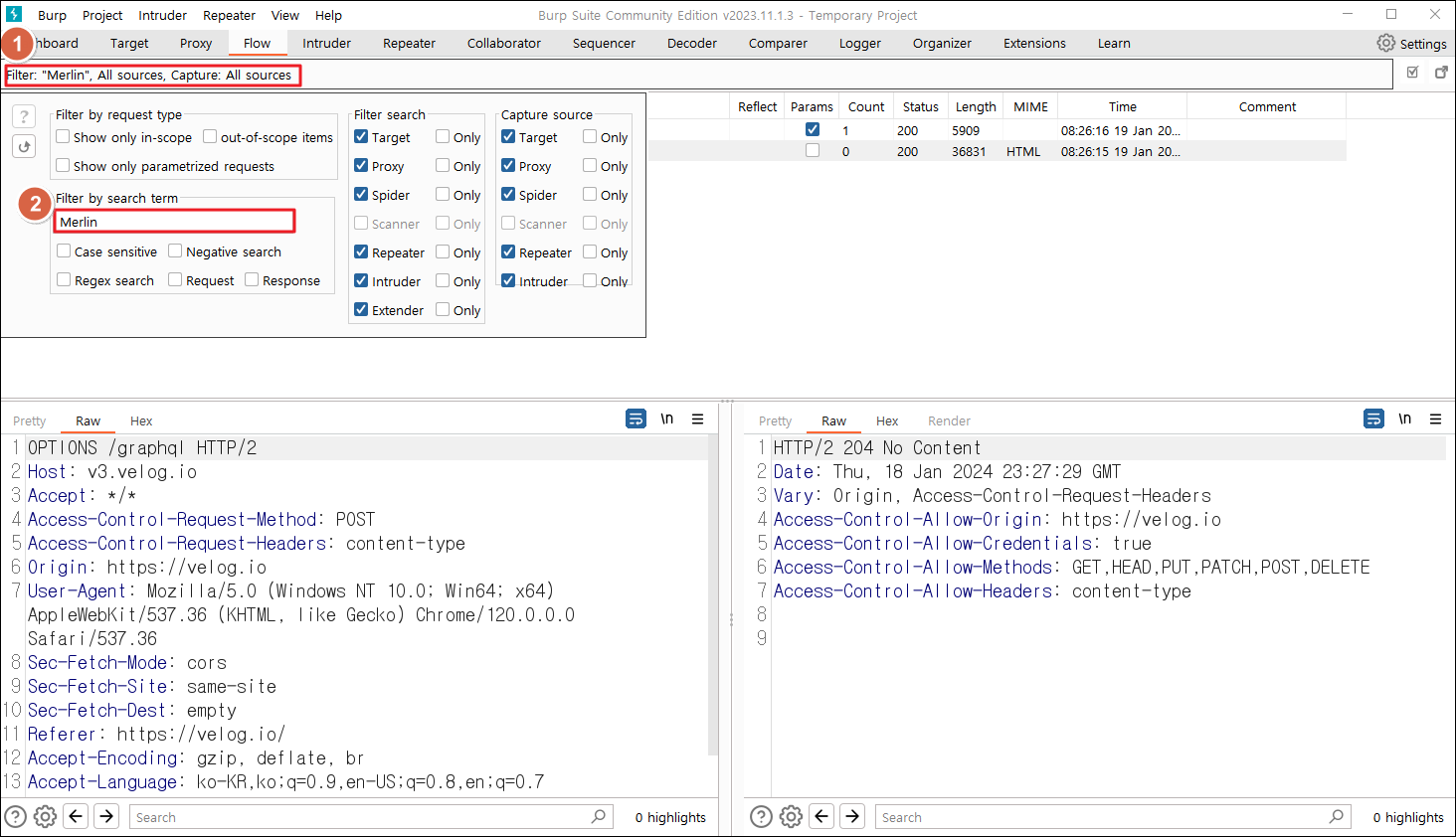Open the Help menu
The height and width of the screenshot is (837, 1456).
point(328,15)
